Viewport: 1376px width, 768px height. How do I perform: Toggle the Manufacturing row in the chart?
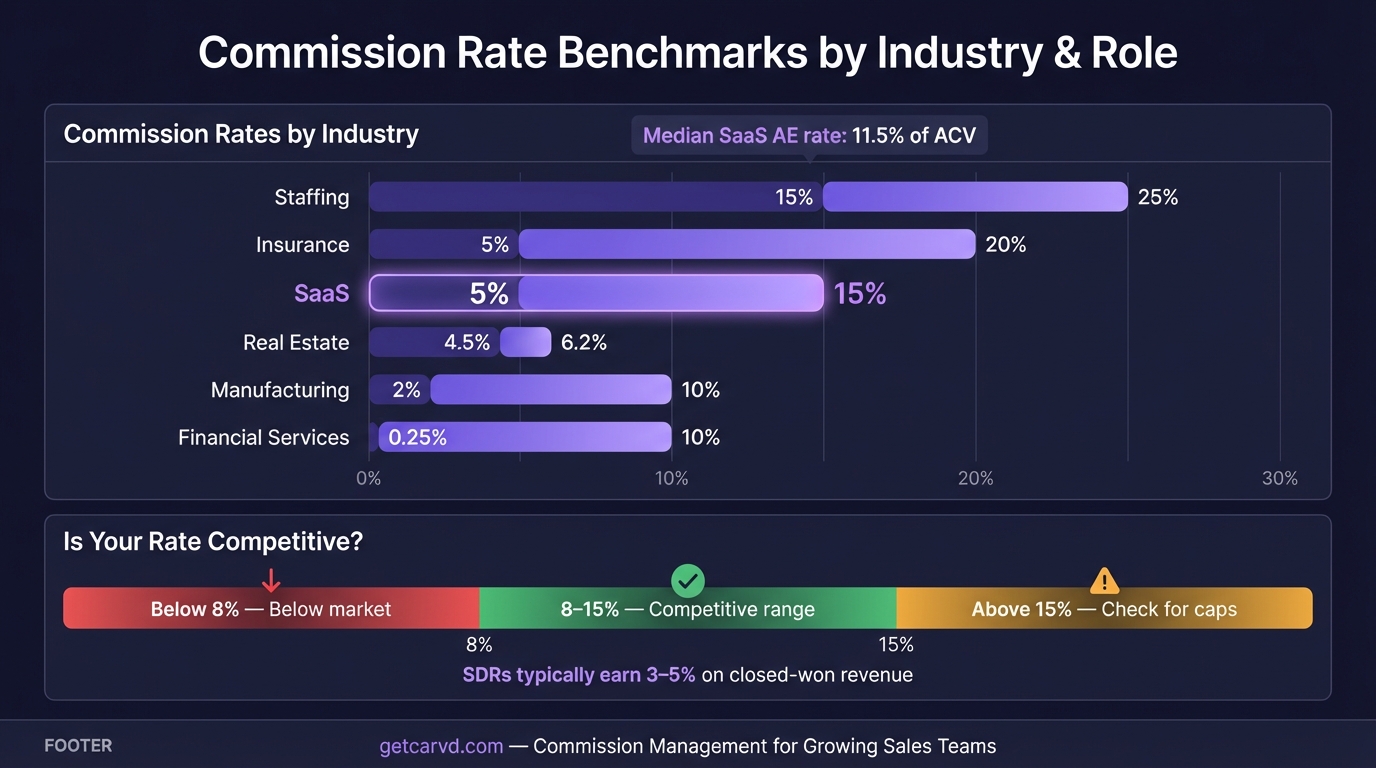520,389
